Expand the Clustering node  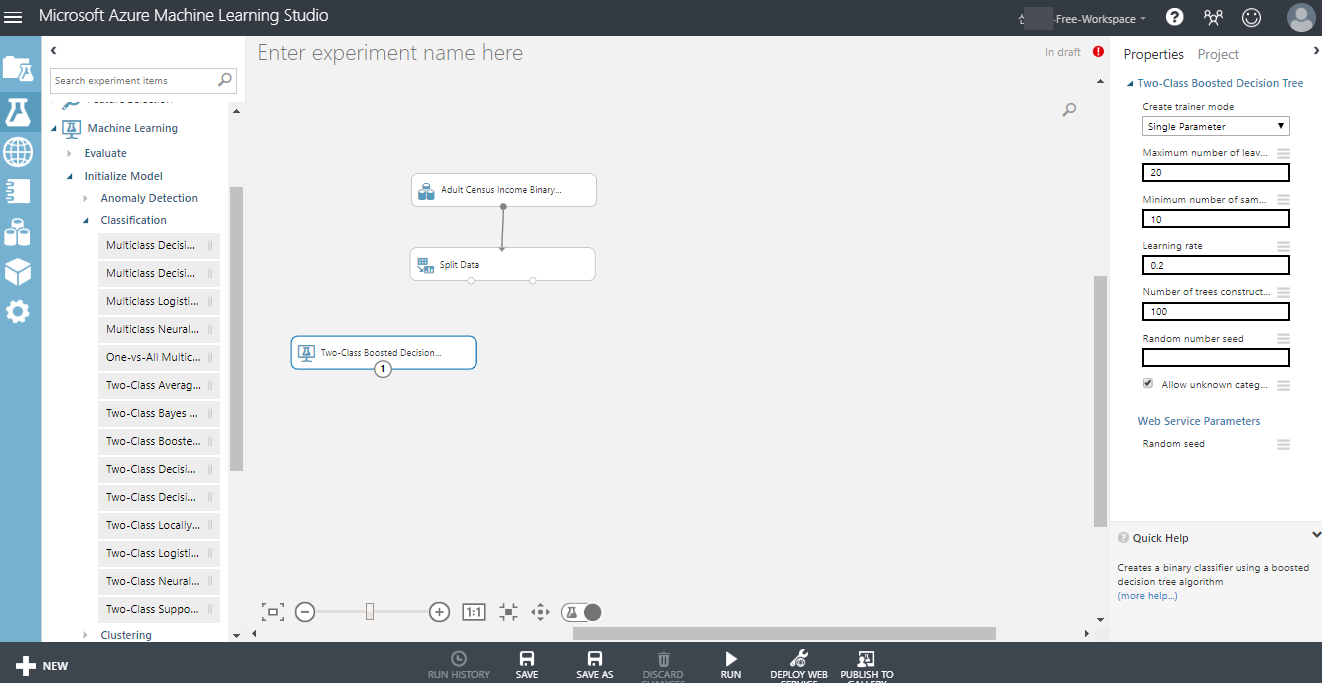[x=86, y=635]
